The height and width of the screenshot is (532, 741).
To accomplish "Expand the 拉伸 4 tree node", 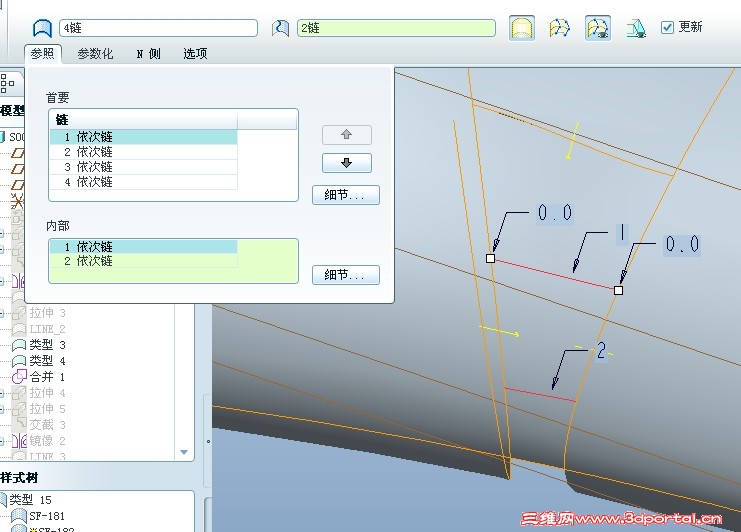I will click(x=2, y=393).
